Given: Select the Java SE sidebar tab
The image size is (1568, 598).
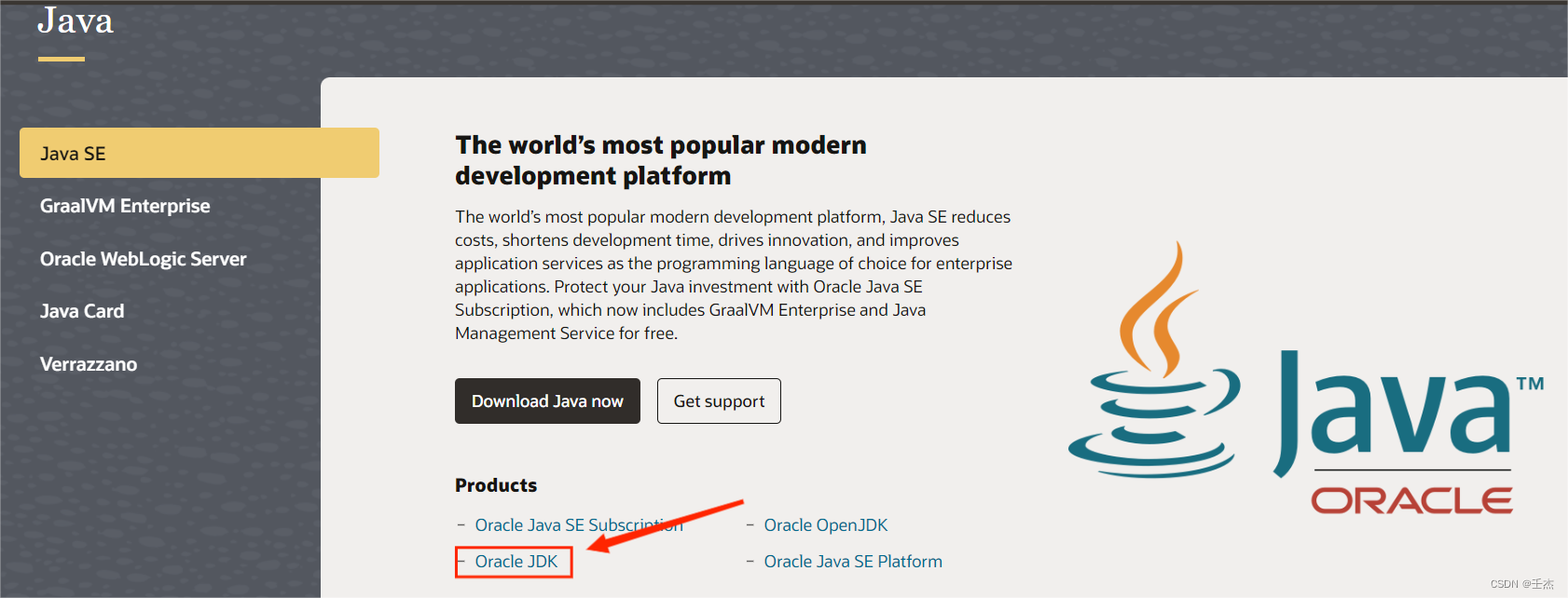Looking at the screenshot, I should [x=199, y=153].
